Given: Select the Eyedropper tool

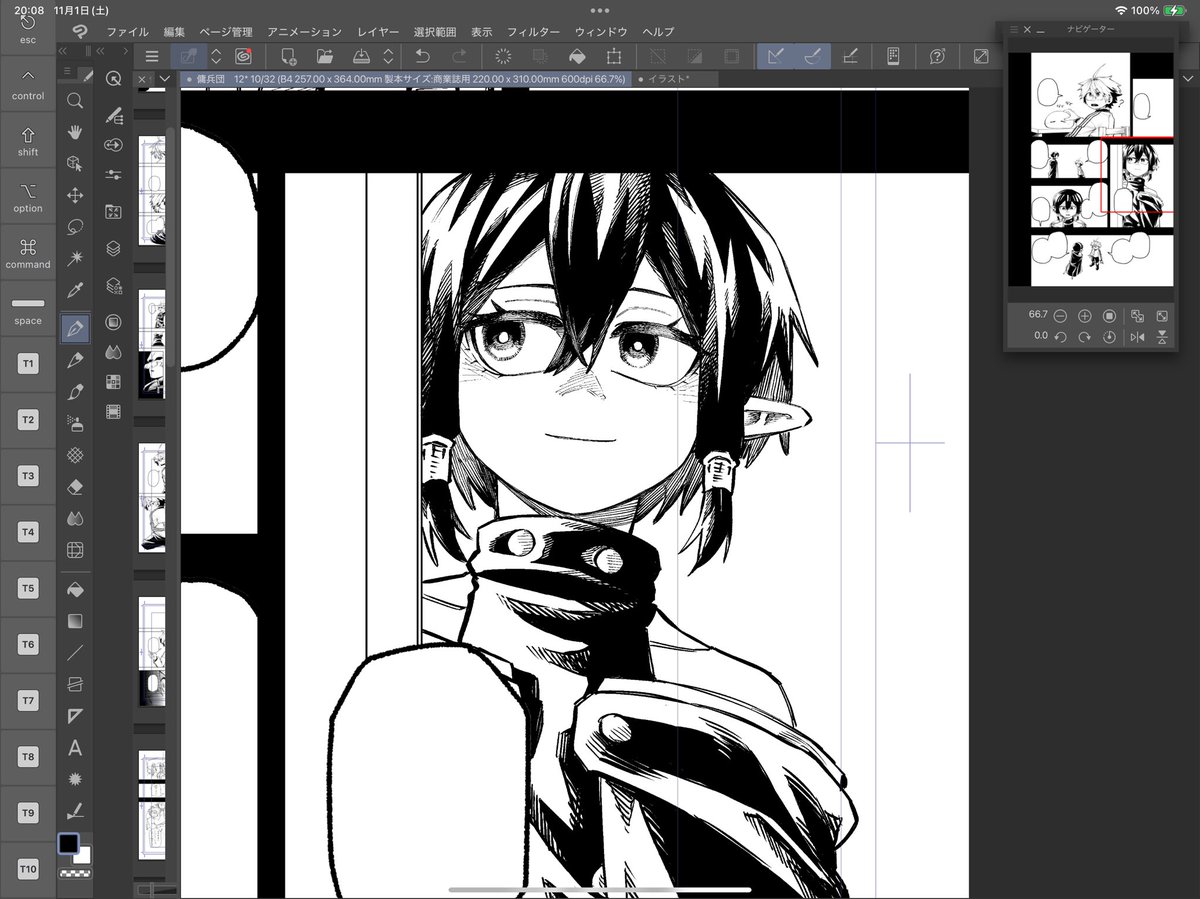Looking at the screenshot, I should pyautogui.click(x=74, y=291).
